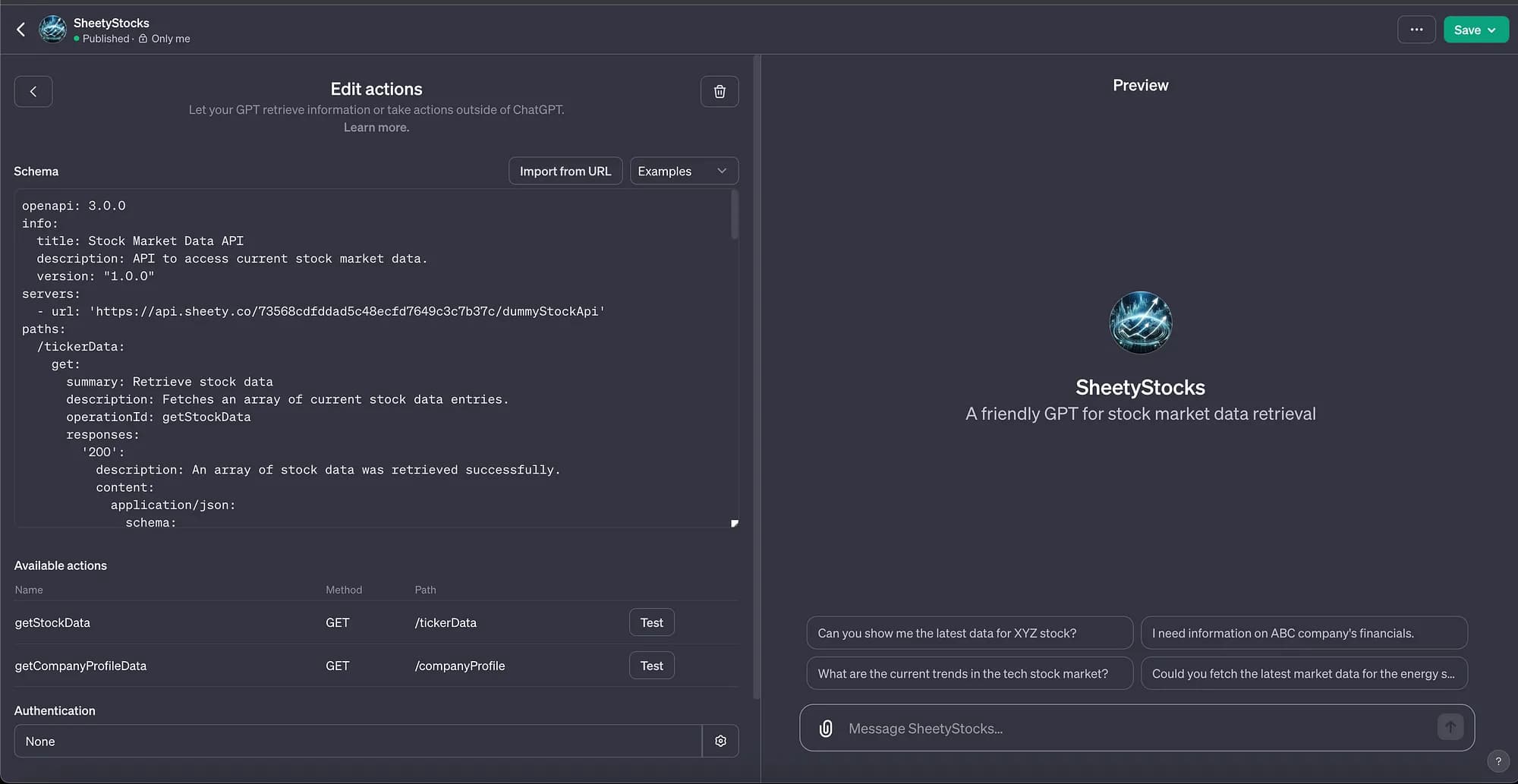Click the /companyProfile path cell
This screenshot has height=784, width=1518.
click(x=460, y=666)
